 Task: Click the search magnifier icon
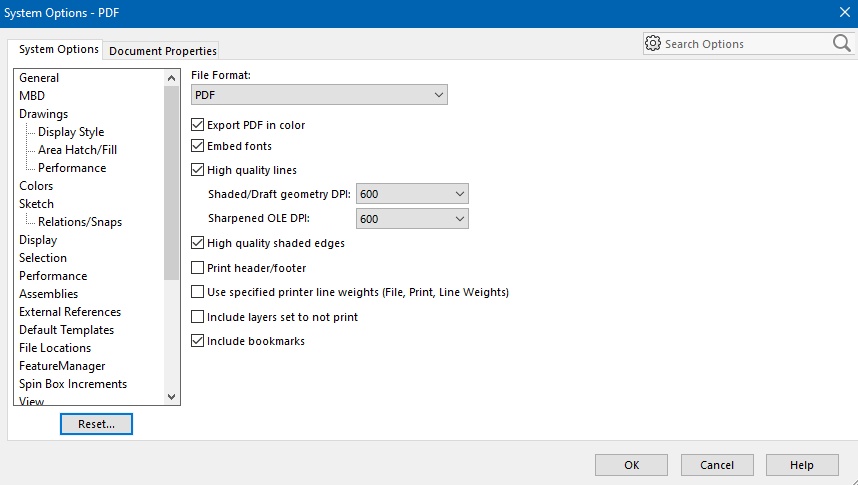(x=840, y=44)
